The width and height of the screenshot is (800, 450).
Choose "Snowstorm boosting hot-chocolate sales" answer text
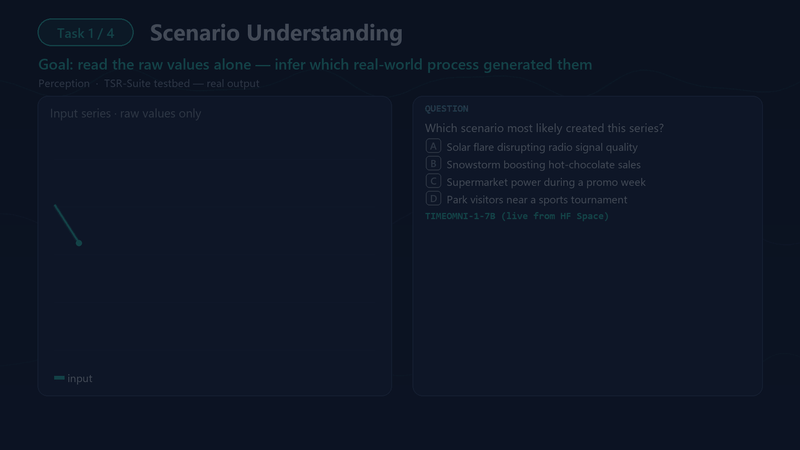pos(543,164)
